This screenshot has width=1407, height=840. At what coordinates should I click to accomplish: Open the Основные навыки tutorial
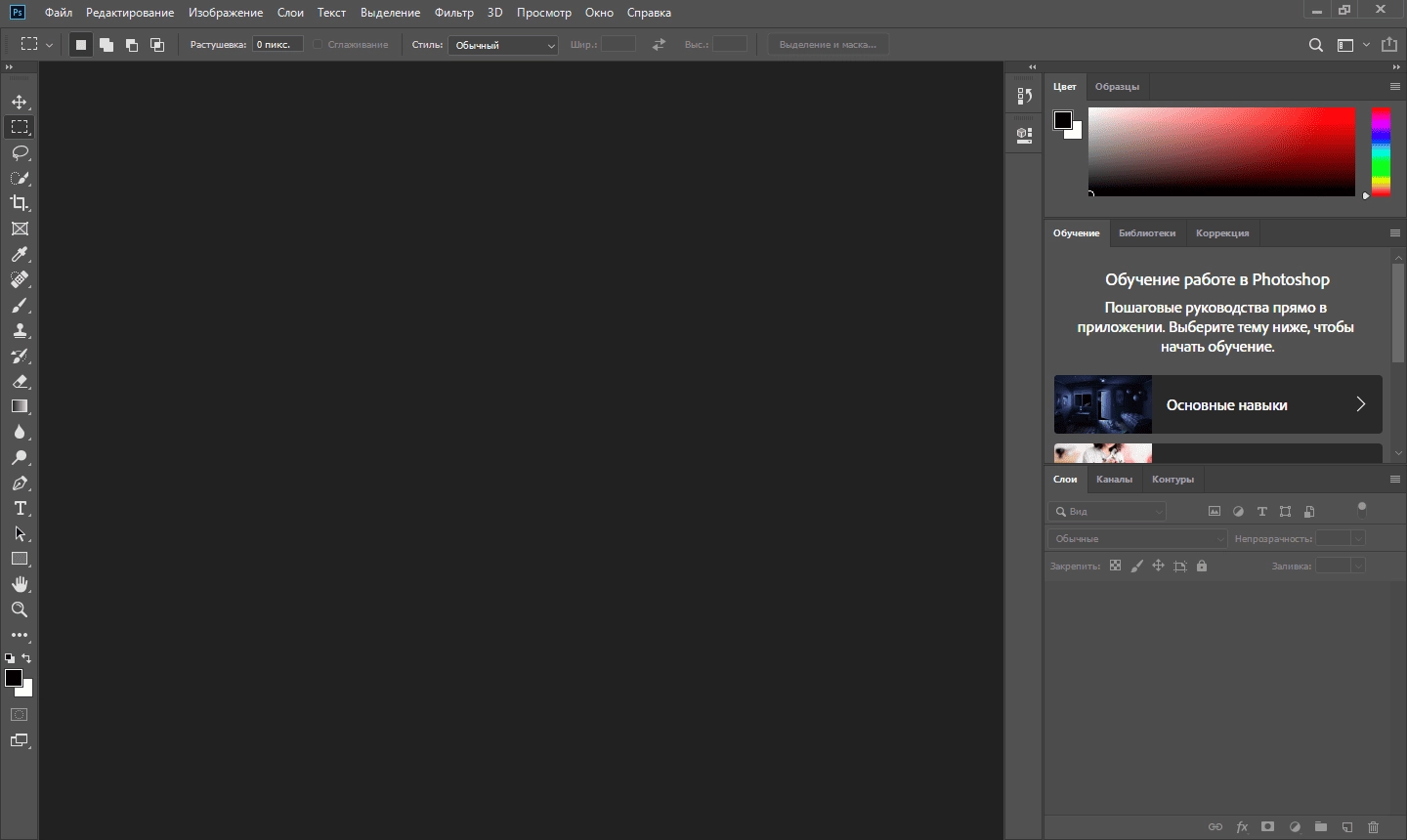1217,404
